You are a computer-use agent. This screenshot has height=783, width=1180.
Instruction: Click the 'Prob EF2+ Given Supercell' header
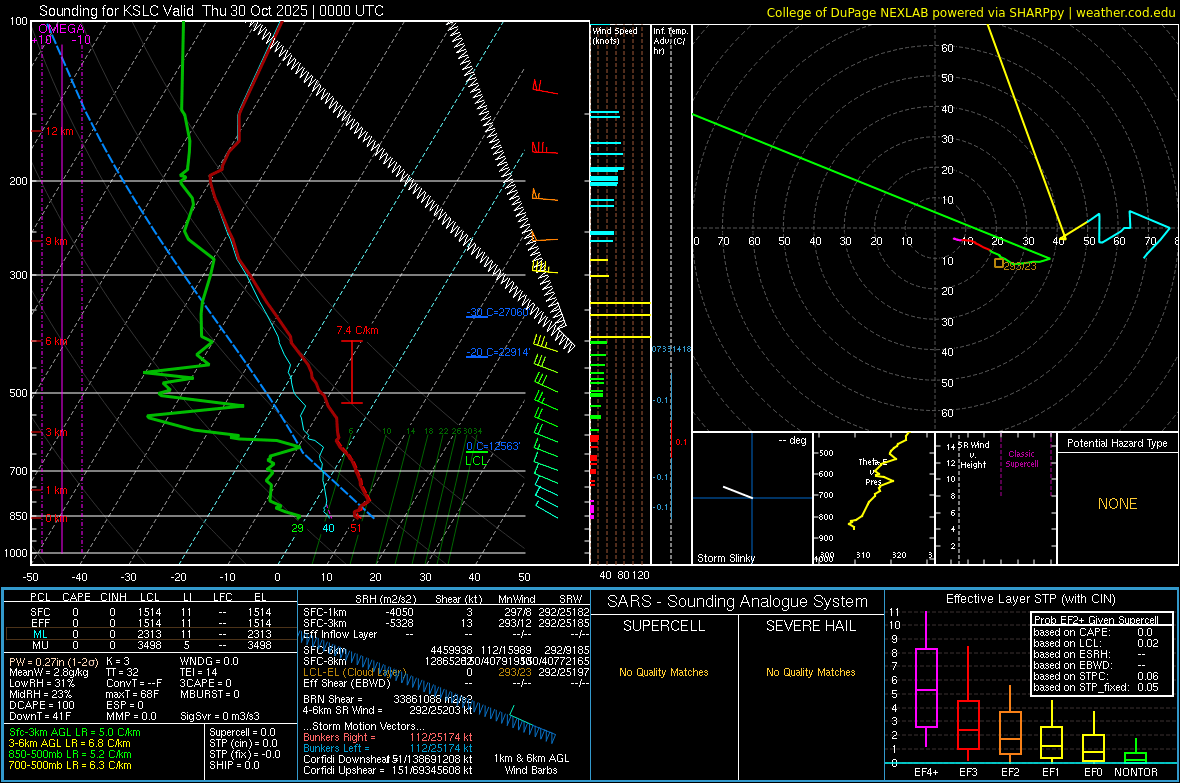pos(1096,620)
